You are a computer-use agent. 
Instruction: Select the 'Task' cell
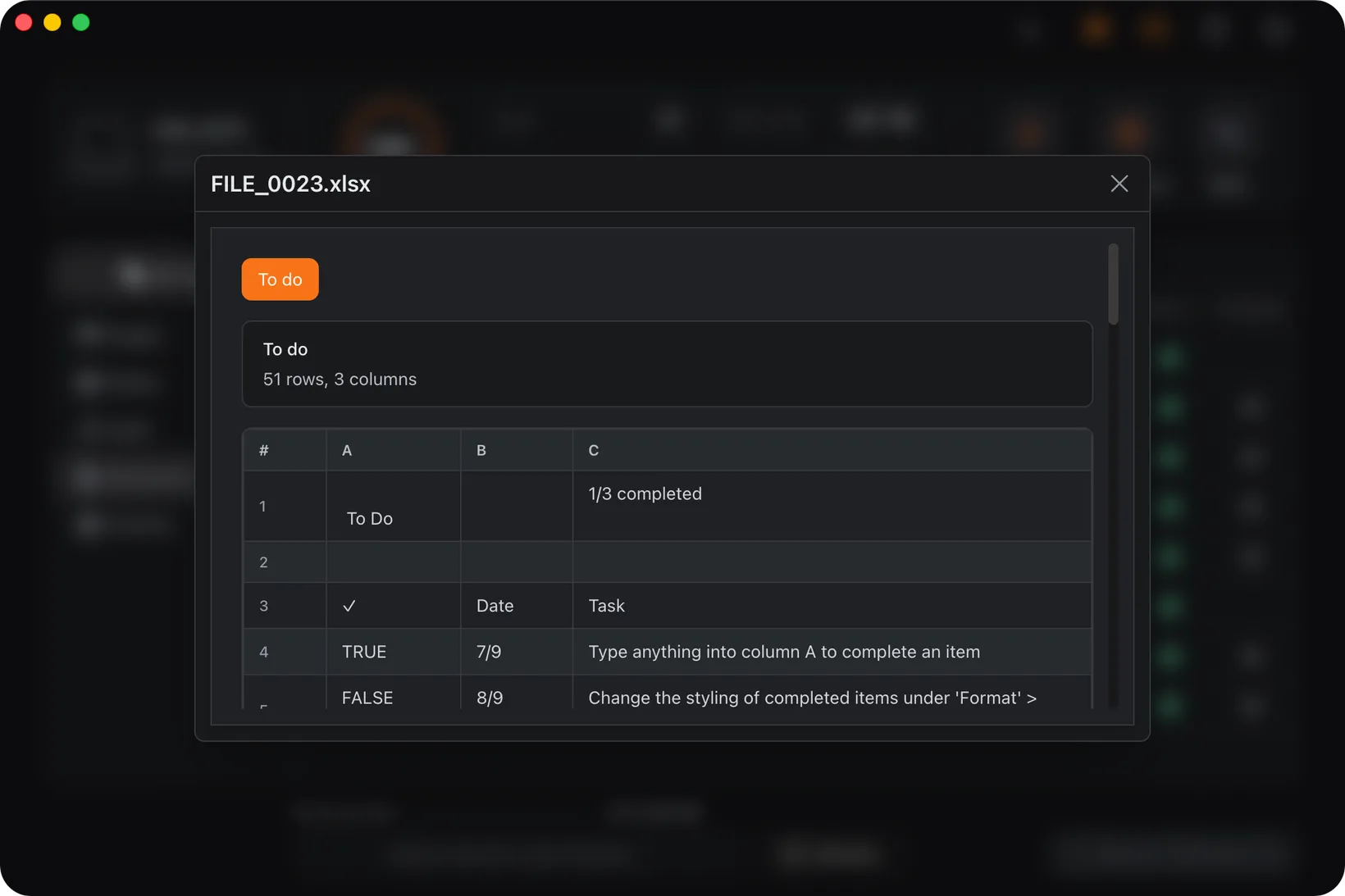point(832,606)
